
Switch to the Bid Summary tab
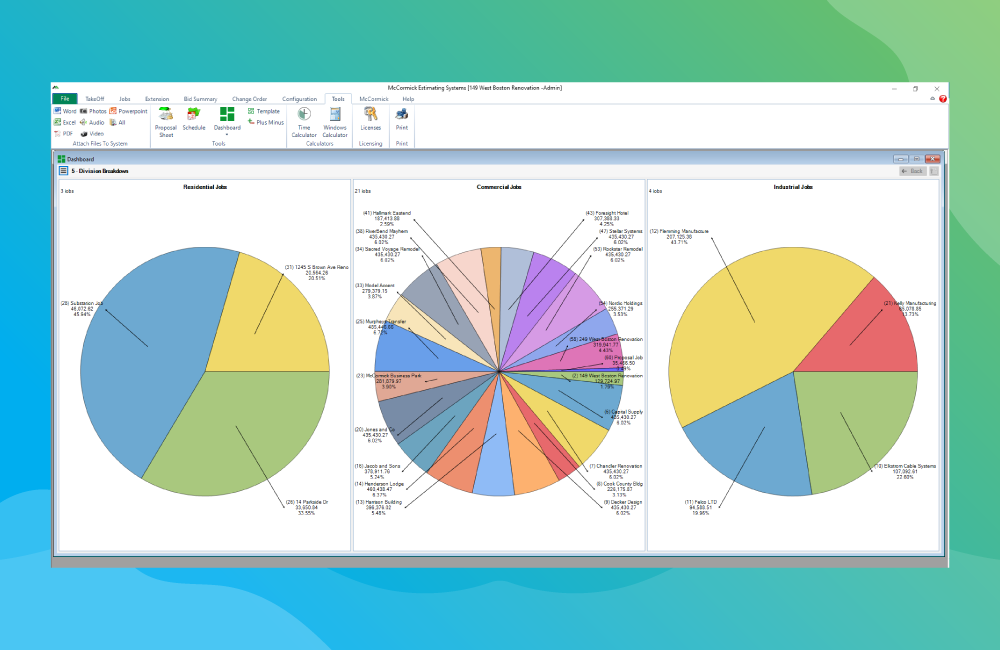click(200, 99)
